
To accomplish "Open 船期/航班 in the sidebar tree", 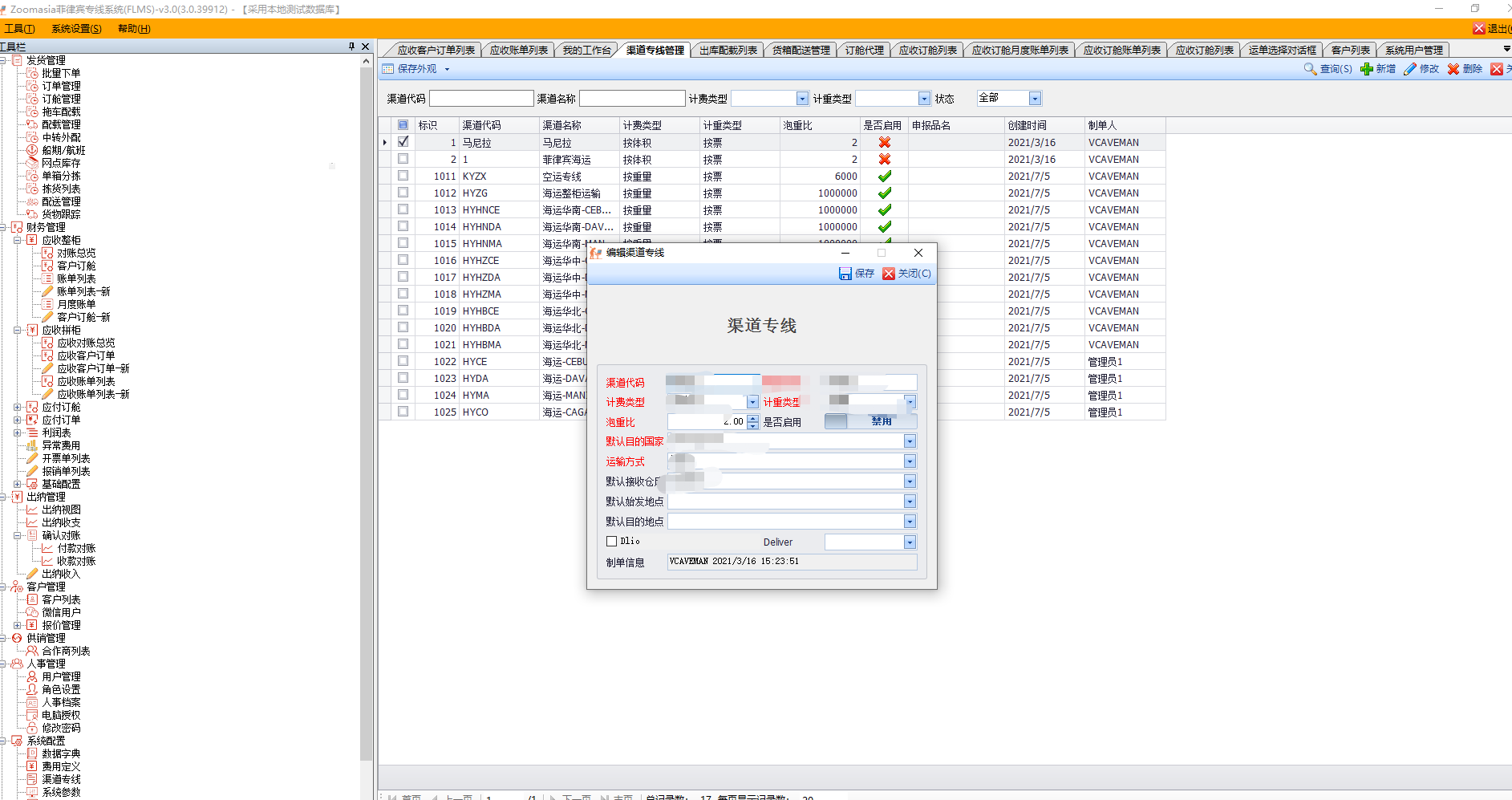I will click(63, 150).
